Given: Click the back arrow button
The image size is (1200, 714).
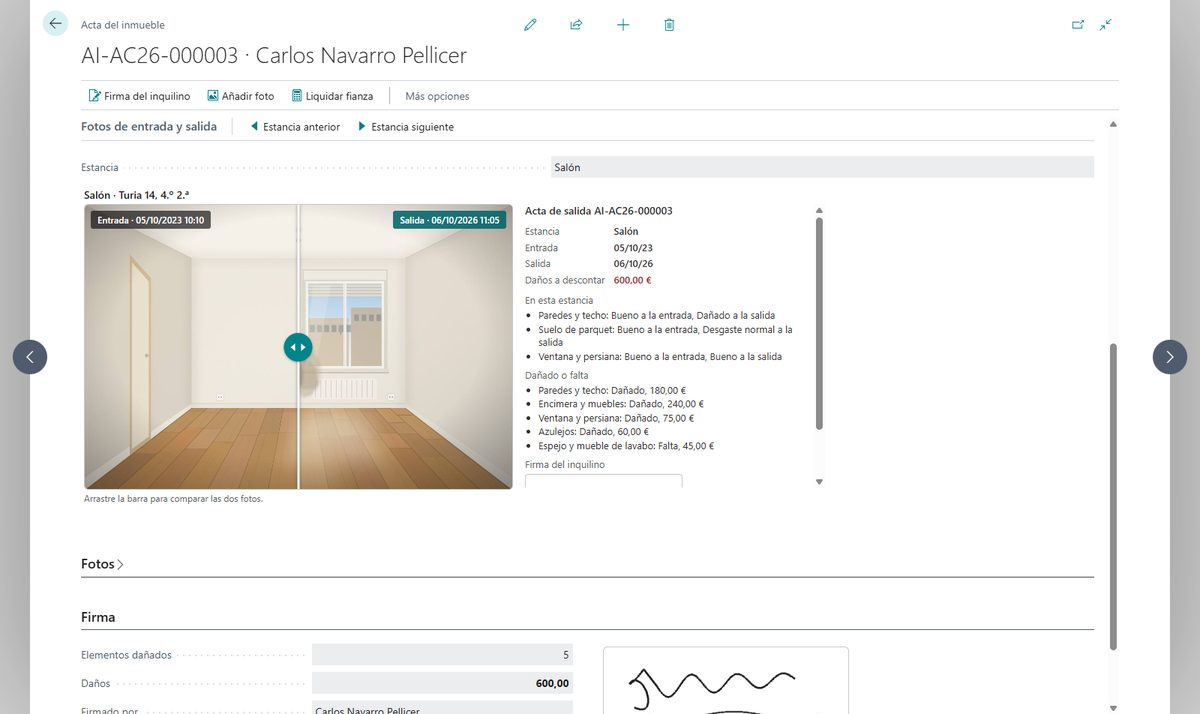Looking at the screenshot, I should click(x=55, y=23).
